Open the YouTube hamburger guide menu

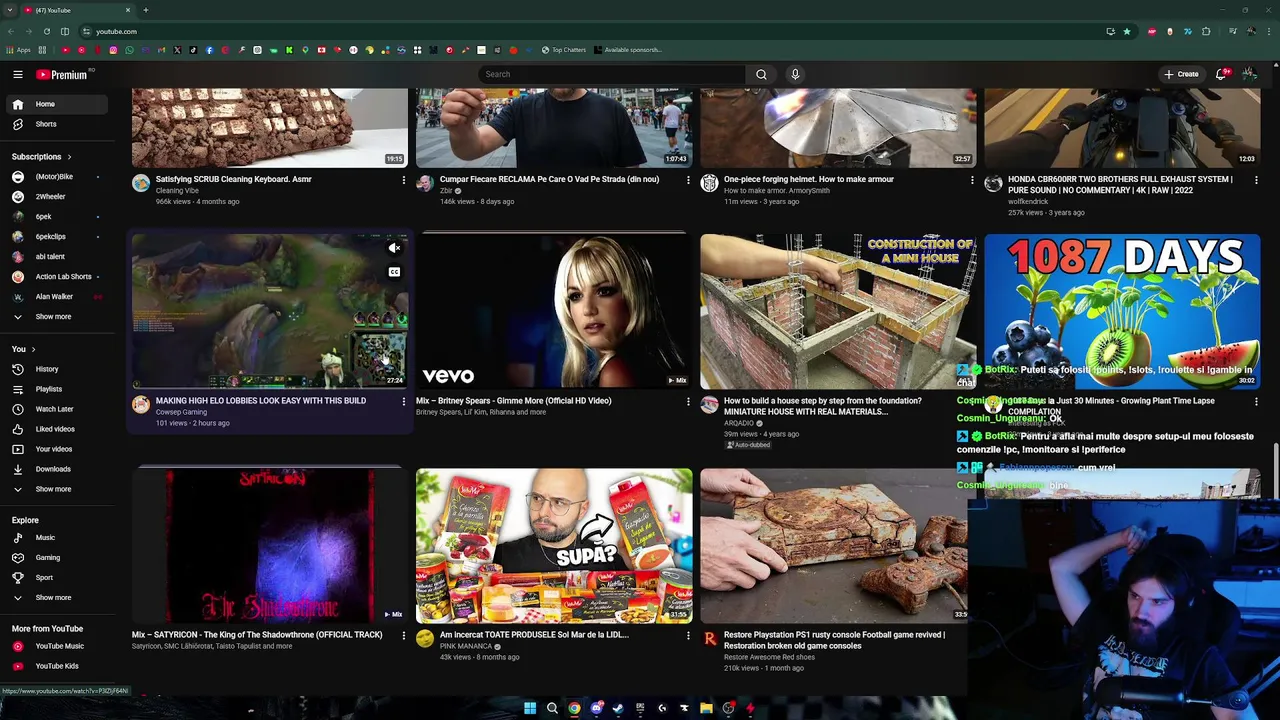(x=17, y=74)
